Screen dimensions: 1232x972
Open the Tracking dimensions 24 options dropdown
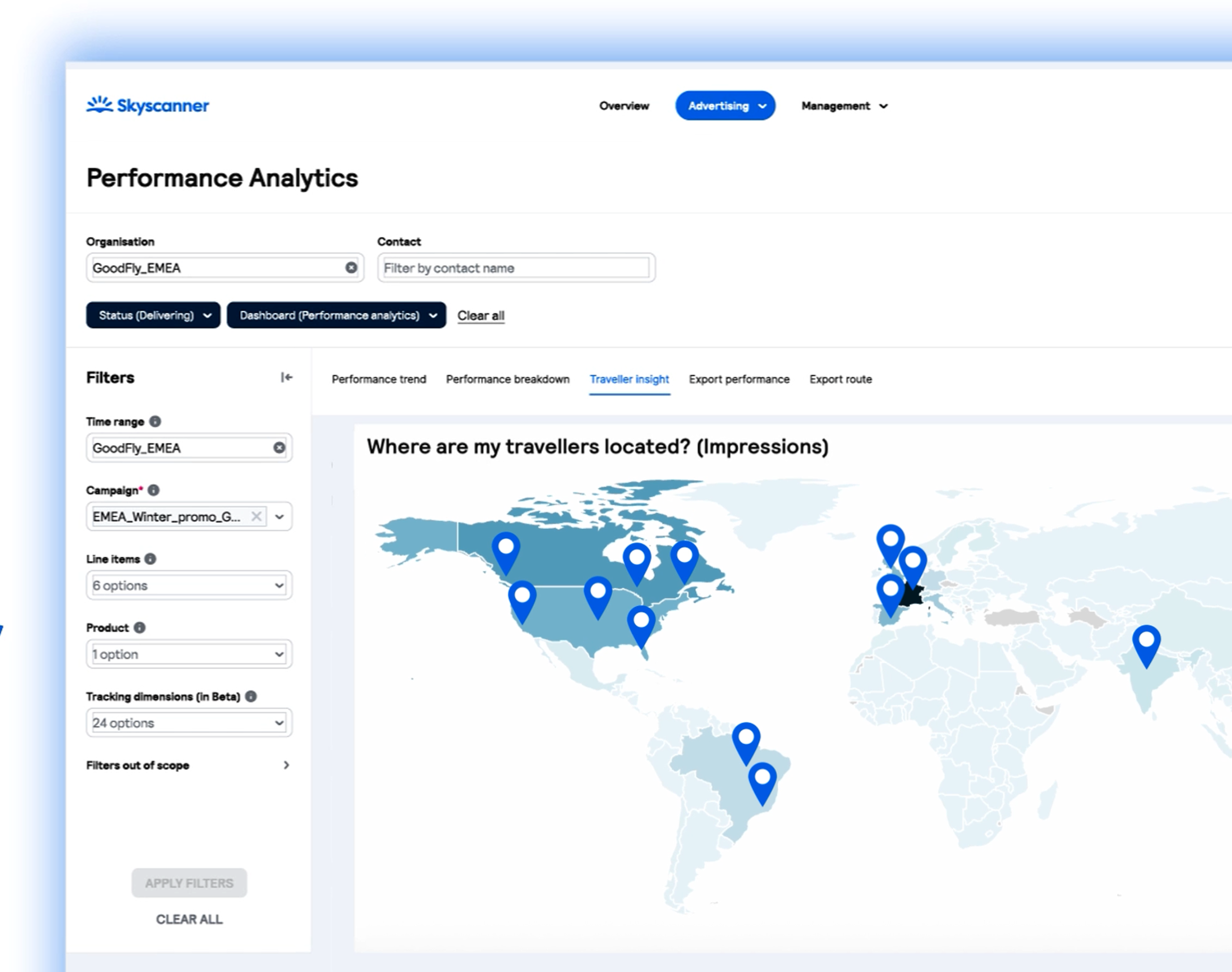pos(188,723)
